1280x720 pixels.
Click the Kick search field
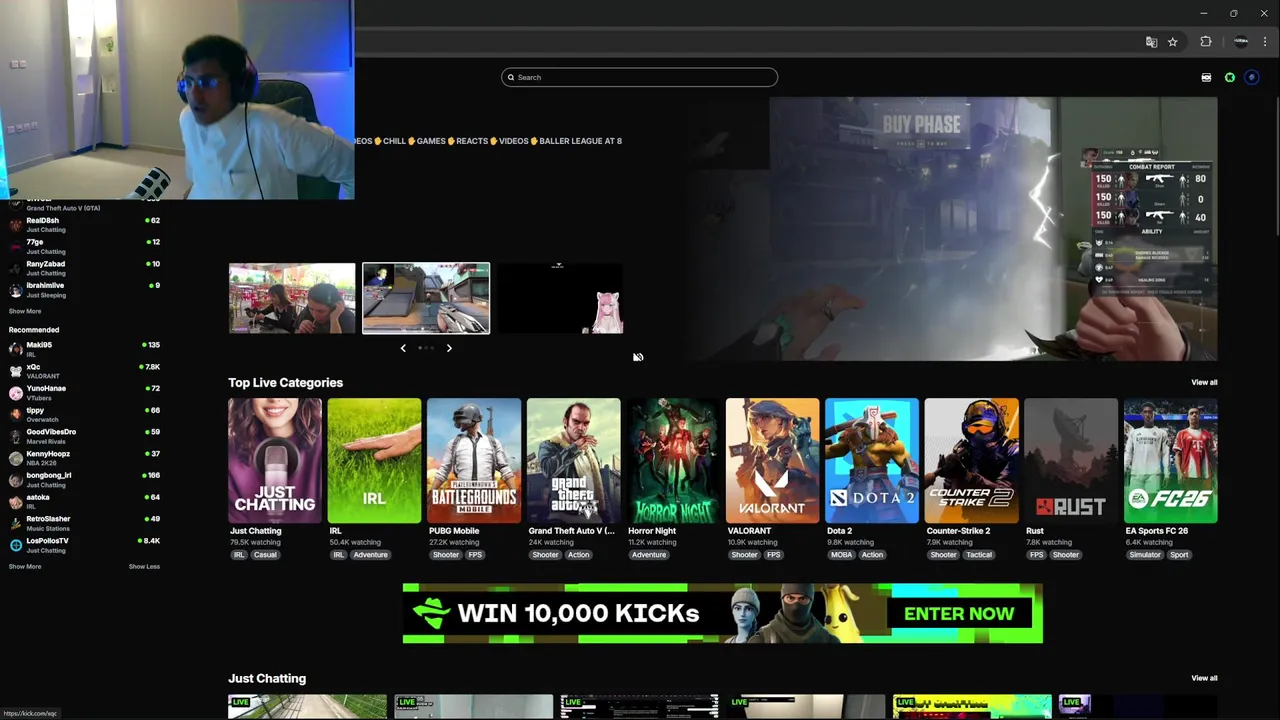[639, 77]
